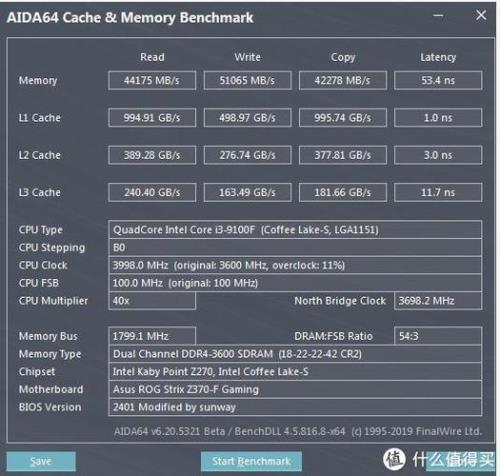The height and width of the screenshot is (476, 500).
Task: Minimize the AIDA64 benchmark window
Action: (438, 15)
